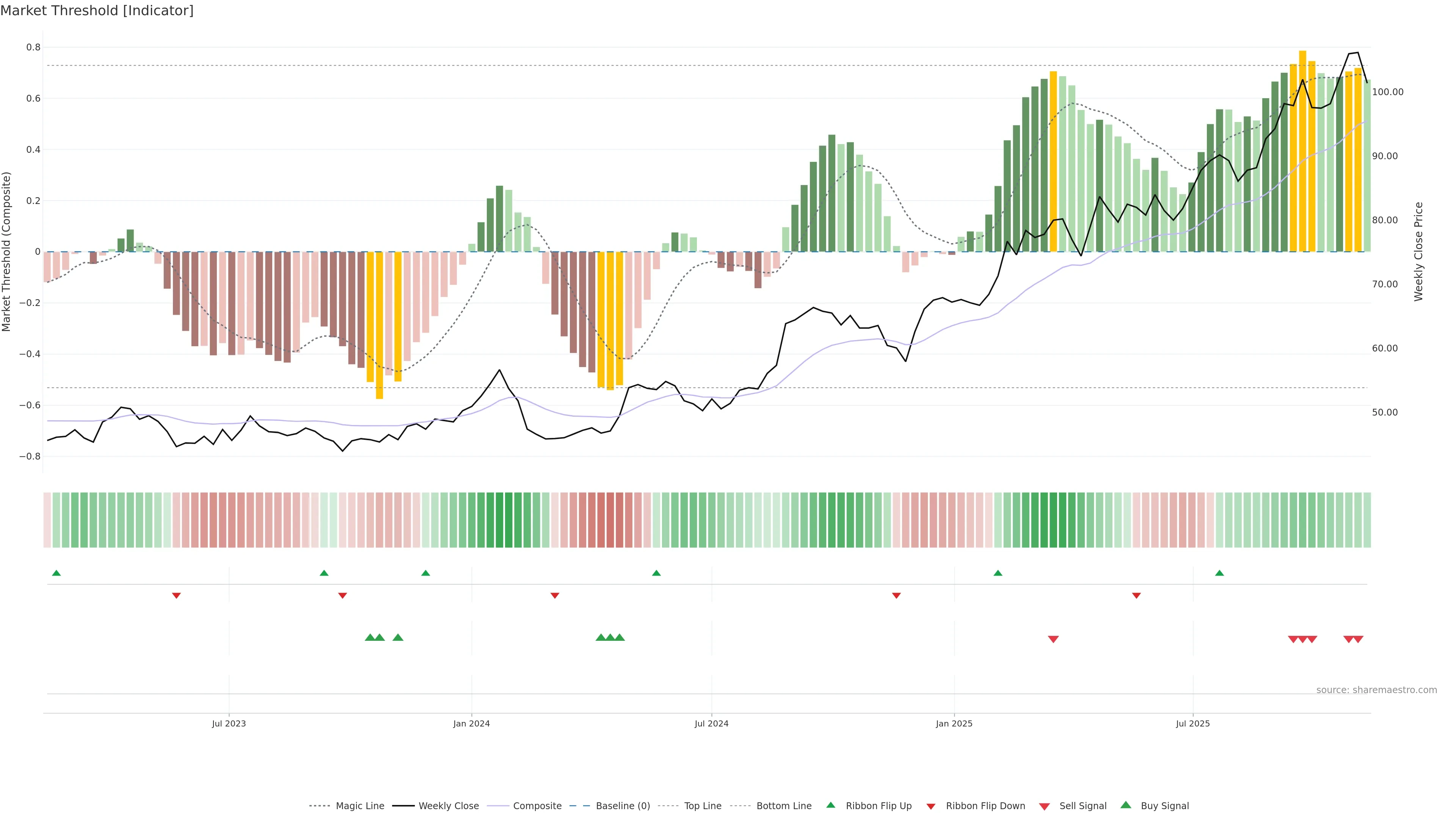Toggle Baseline (0) legend entry

[x=622, y=806]
